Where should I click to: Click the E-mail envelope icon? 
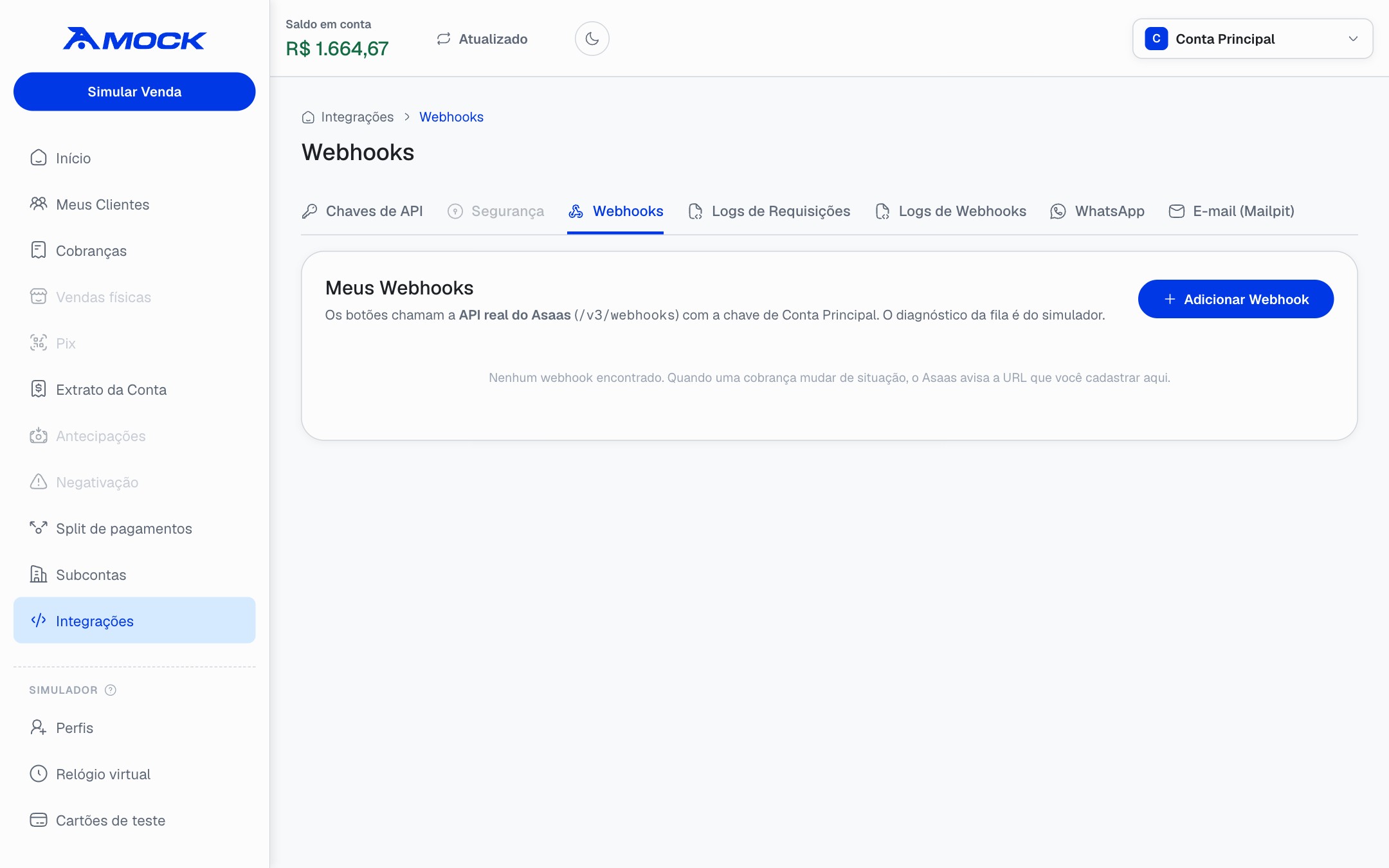1177,211
